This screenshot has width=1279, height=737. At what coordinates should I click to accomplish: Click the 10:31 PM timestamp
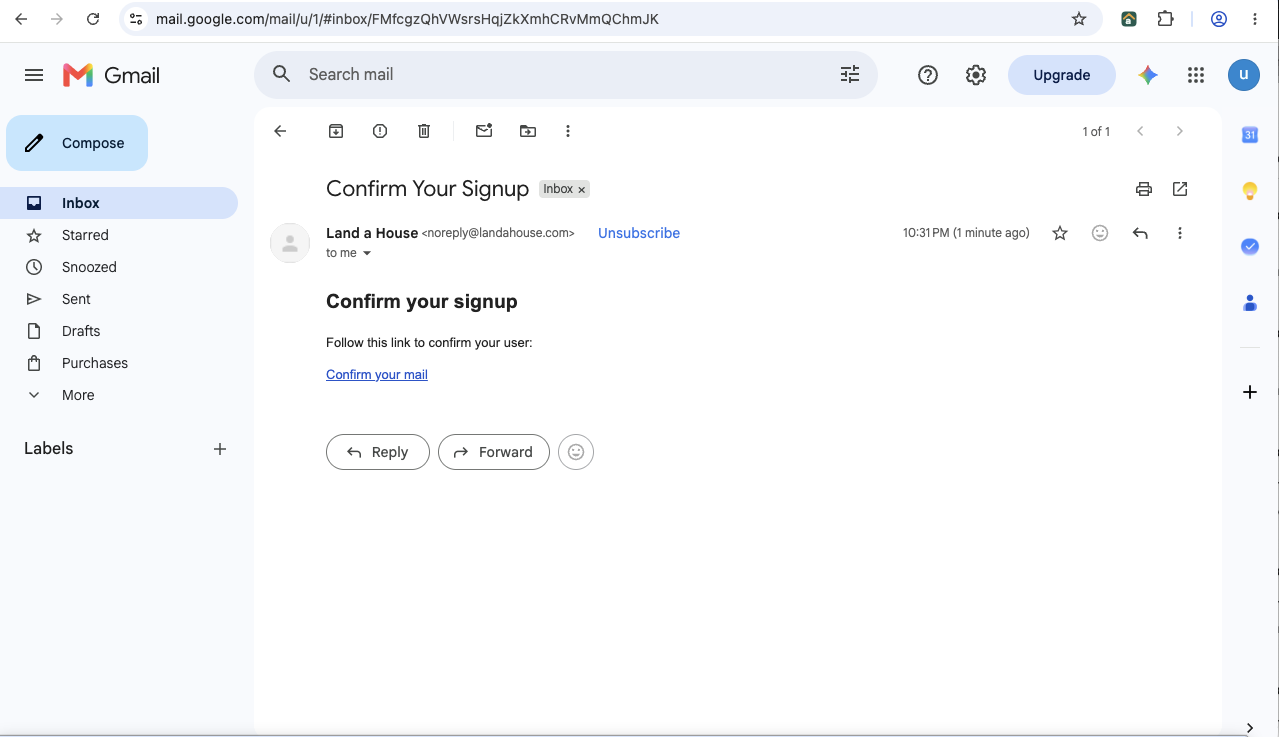[x=966, y=233]
